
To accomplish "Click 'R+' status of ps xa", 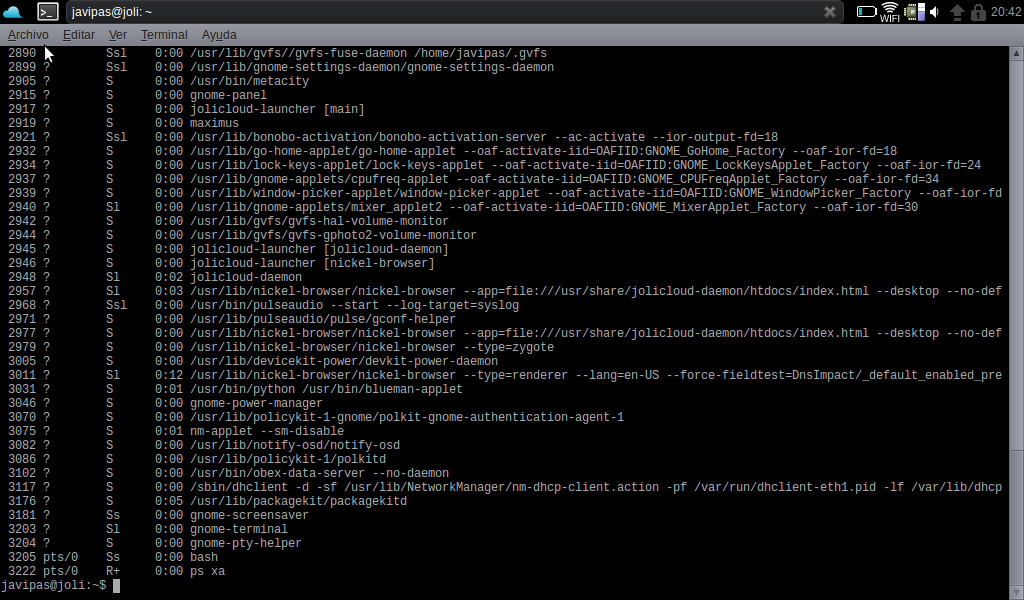I will point(113,571).
